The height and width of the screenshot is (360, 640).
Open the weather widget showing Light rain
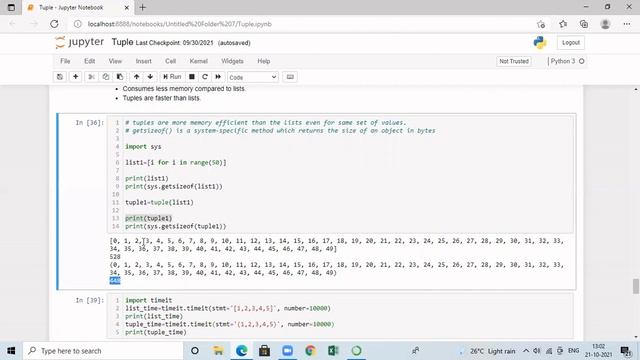[x=488, y=351]
